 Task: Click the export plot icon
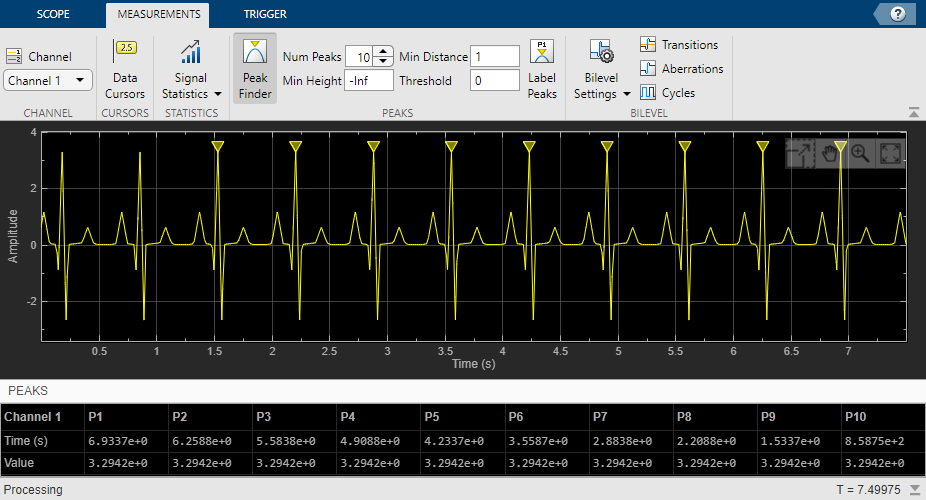(800, 153)
